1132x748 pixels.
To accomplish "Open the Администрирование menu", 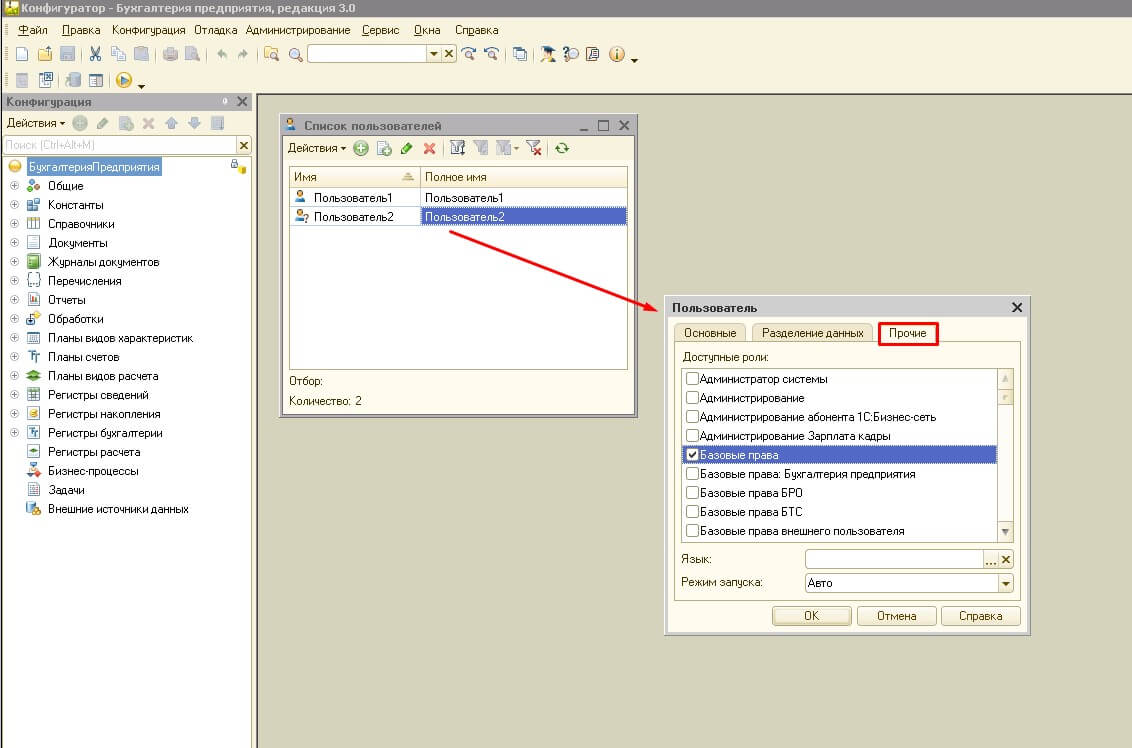I will point(298,30).
